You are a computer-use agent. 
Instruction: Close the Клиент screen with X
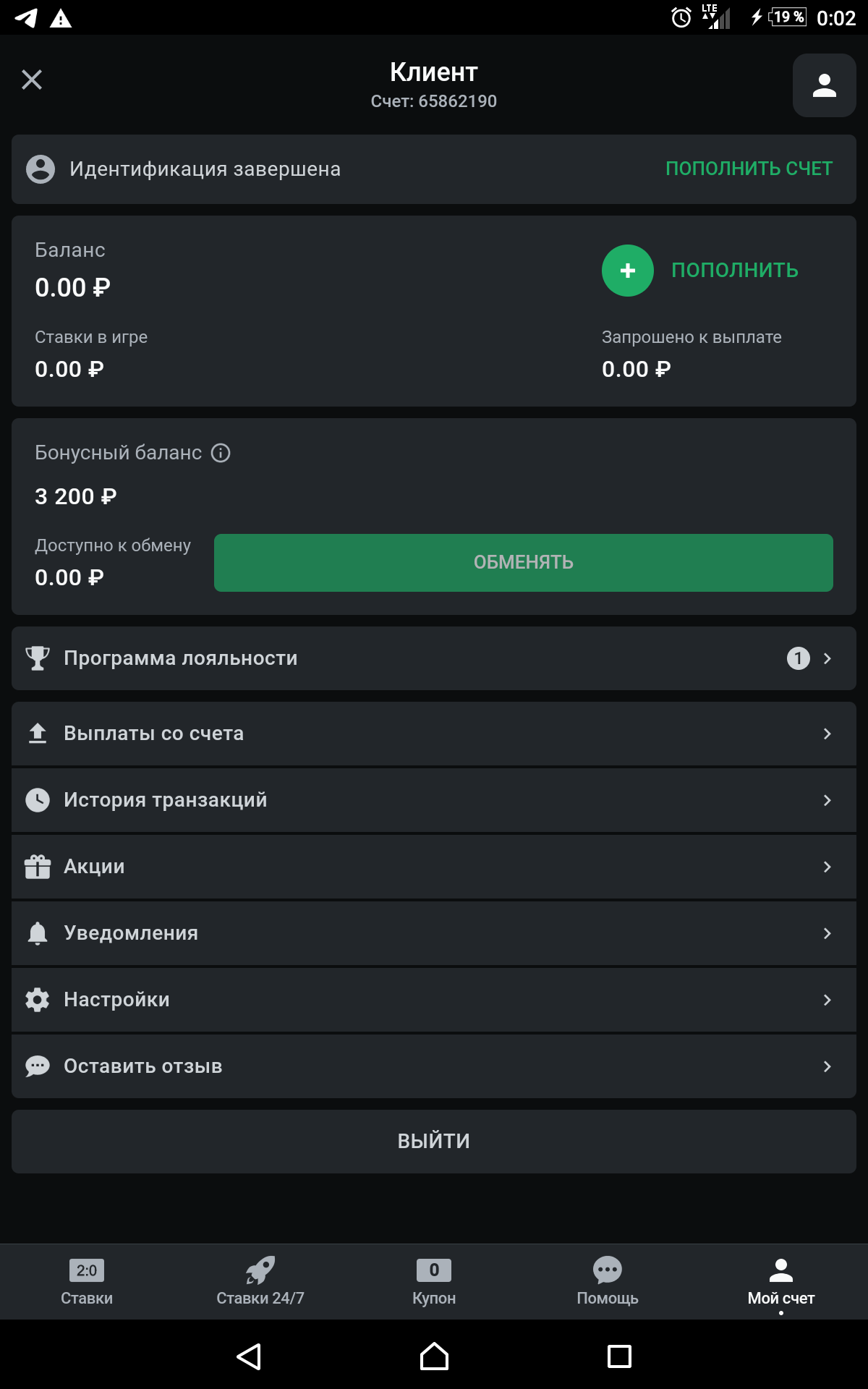(32, 80)
